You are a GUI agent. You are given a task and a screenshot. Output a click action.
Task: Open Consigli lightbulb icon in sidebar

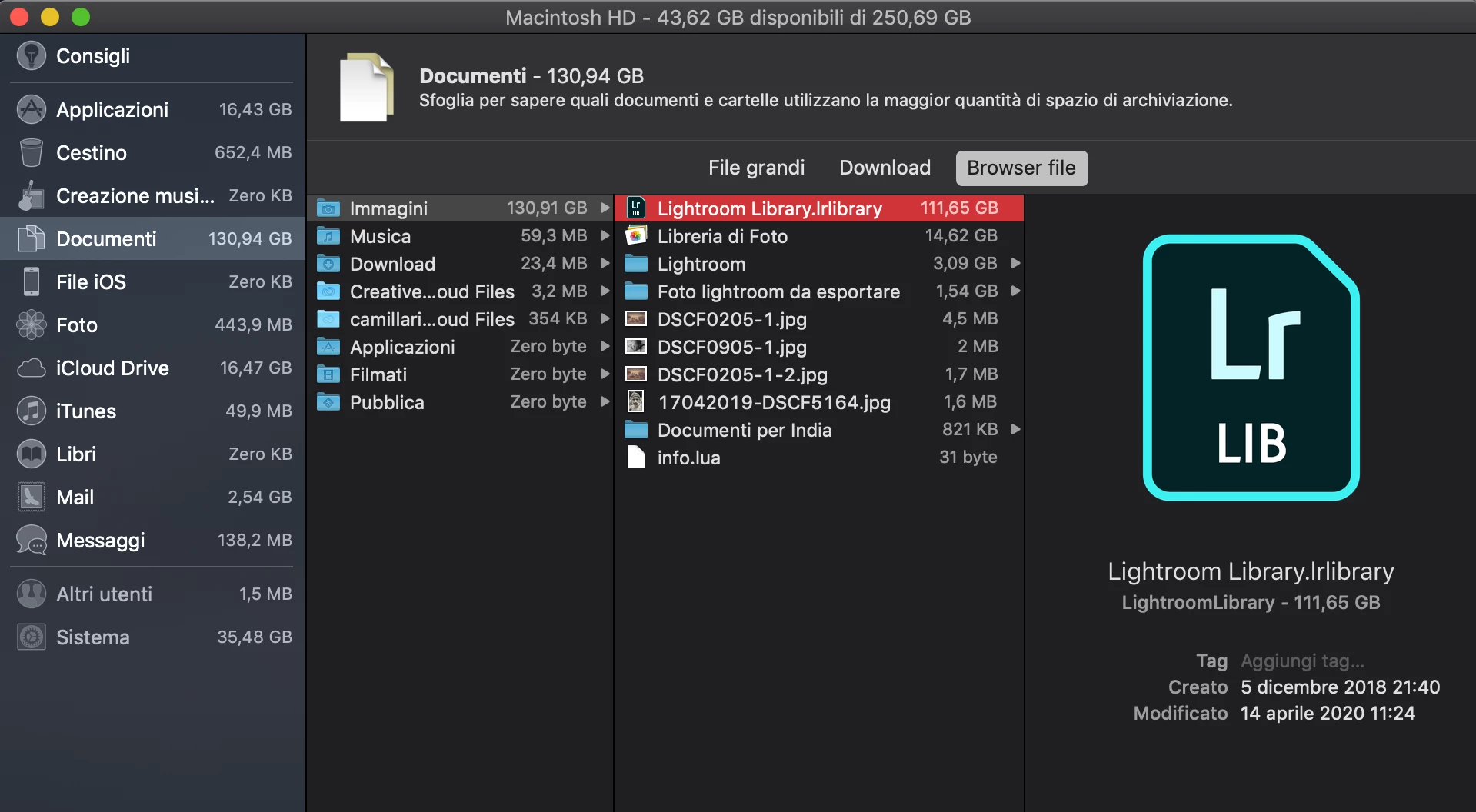pyautogui.click(x=31, y=55)
